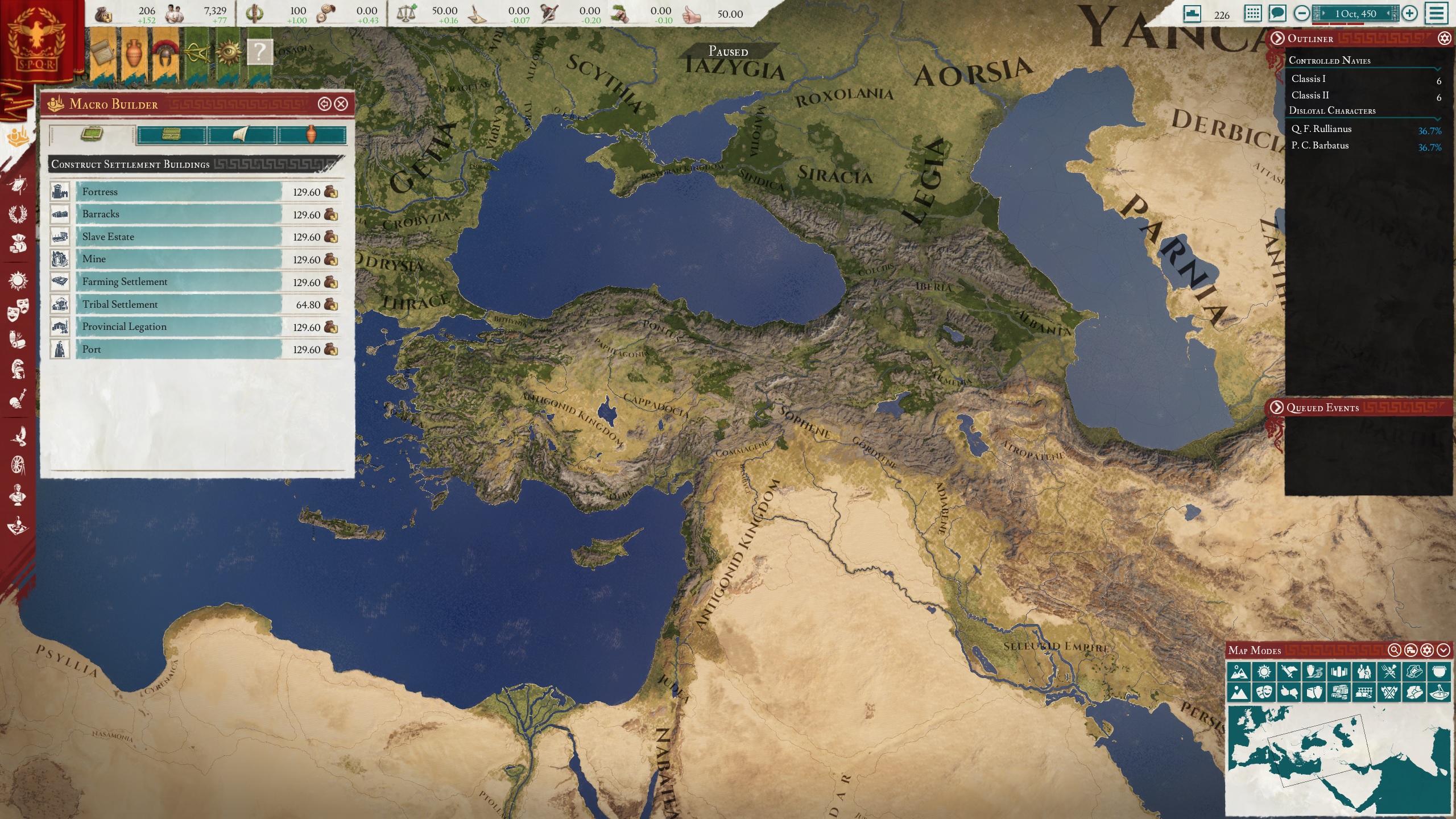Switch to settlement buildings macro tab
The width and height of the screenshot is (1456, 819).
(92, 135)
